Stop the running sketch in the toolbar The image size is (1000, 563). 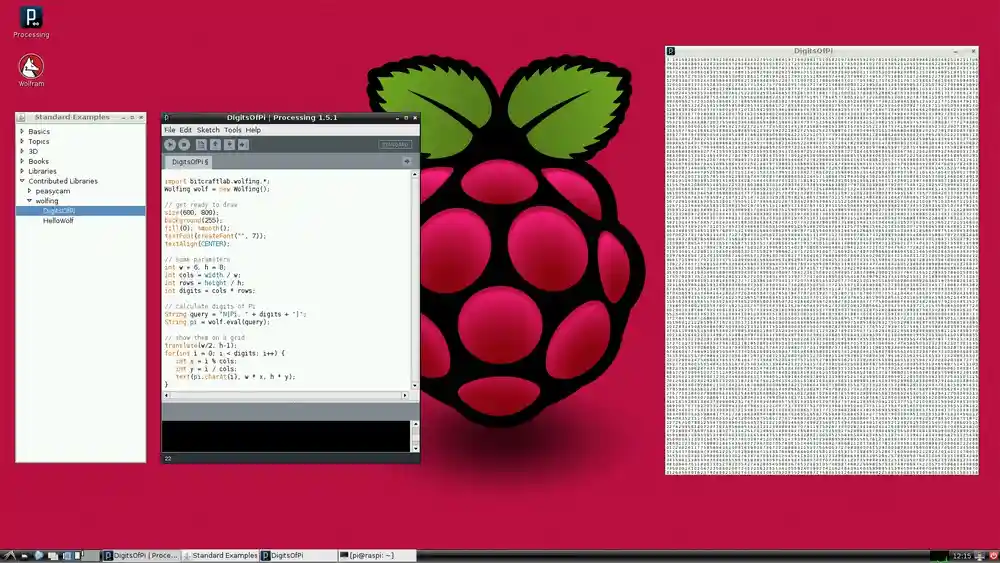184,145
